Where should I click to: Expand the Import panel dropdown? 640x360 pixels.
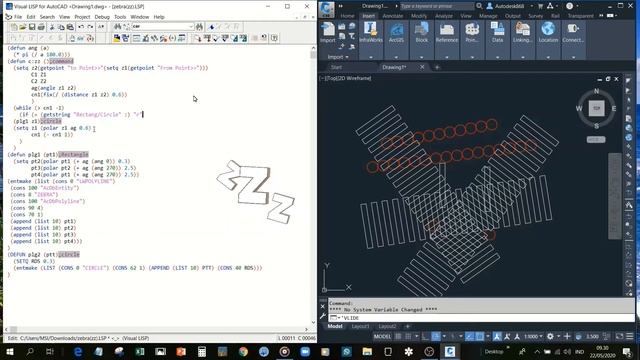click(x=338, y=57)
